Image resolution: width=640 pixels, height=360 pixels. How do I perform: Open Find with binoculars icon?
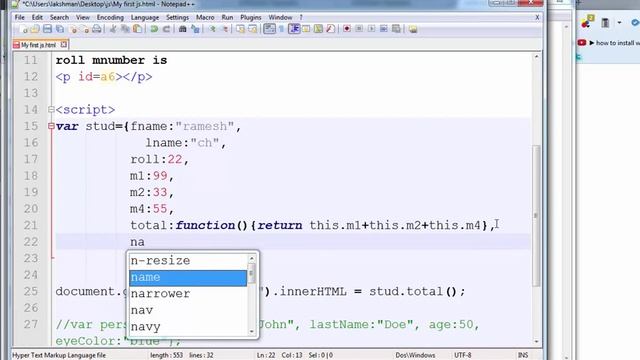pos(182,29)
